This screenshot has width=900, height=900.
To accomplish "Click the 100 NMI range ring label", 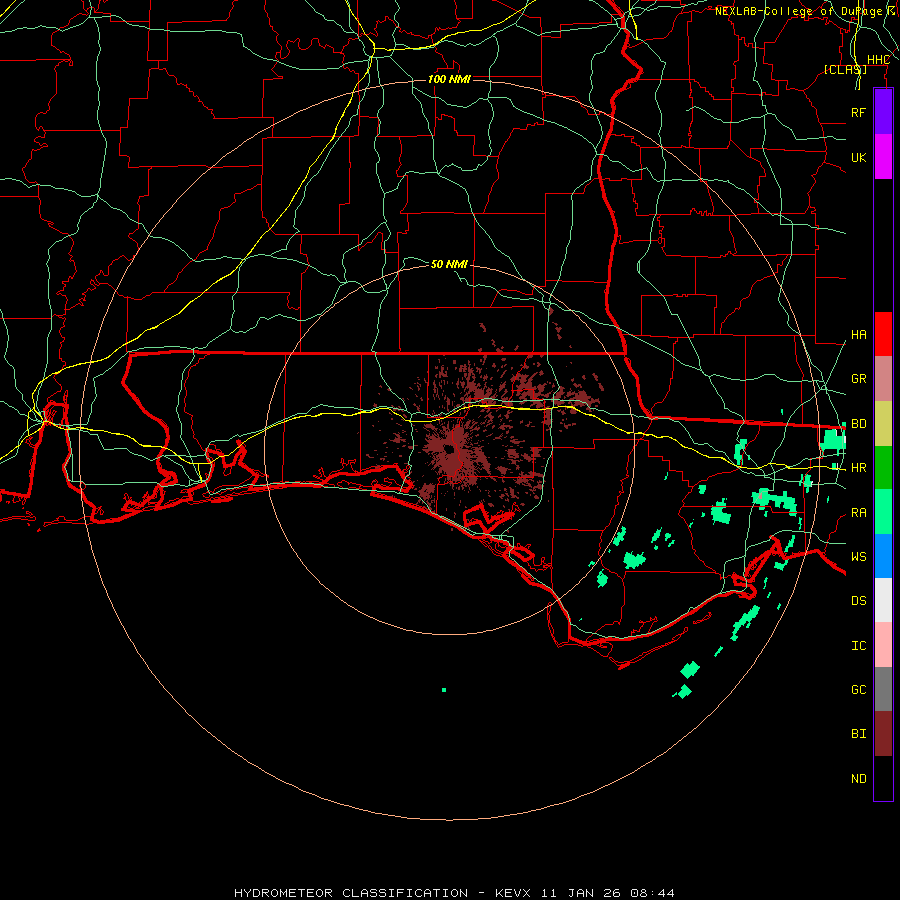I will pyautogui.click(x=449, y=79).
